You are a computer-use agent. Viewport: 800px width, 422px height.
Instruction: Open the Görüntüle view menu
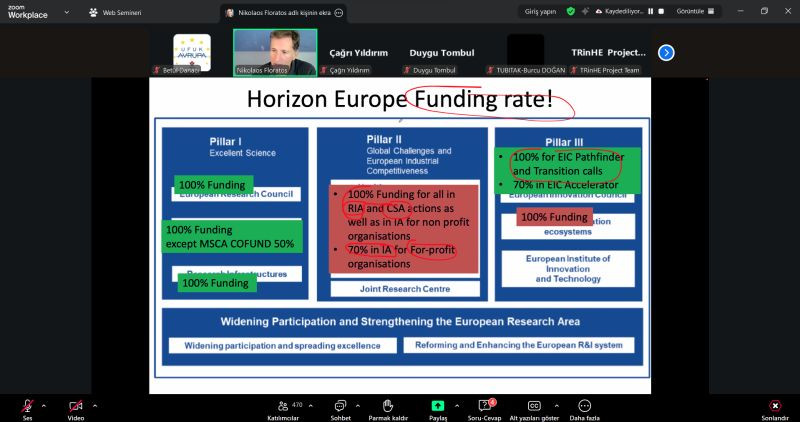(x=695, y=11)
